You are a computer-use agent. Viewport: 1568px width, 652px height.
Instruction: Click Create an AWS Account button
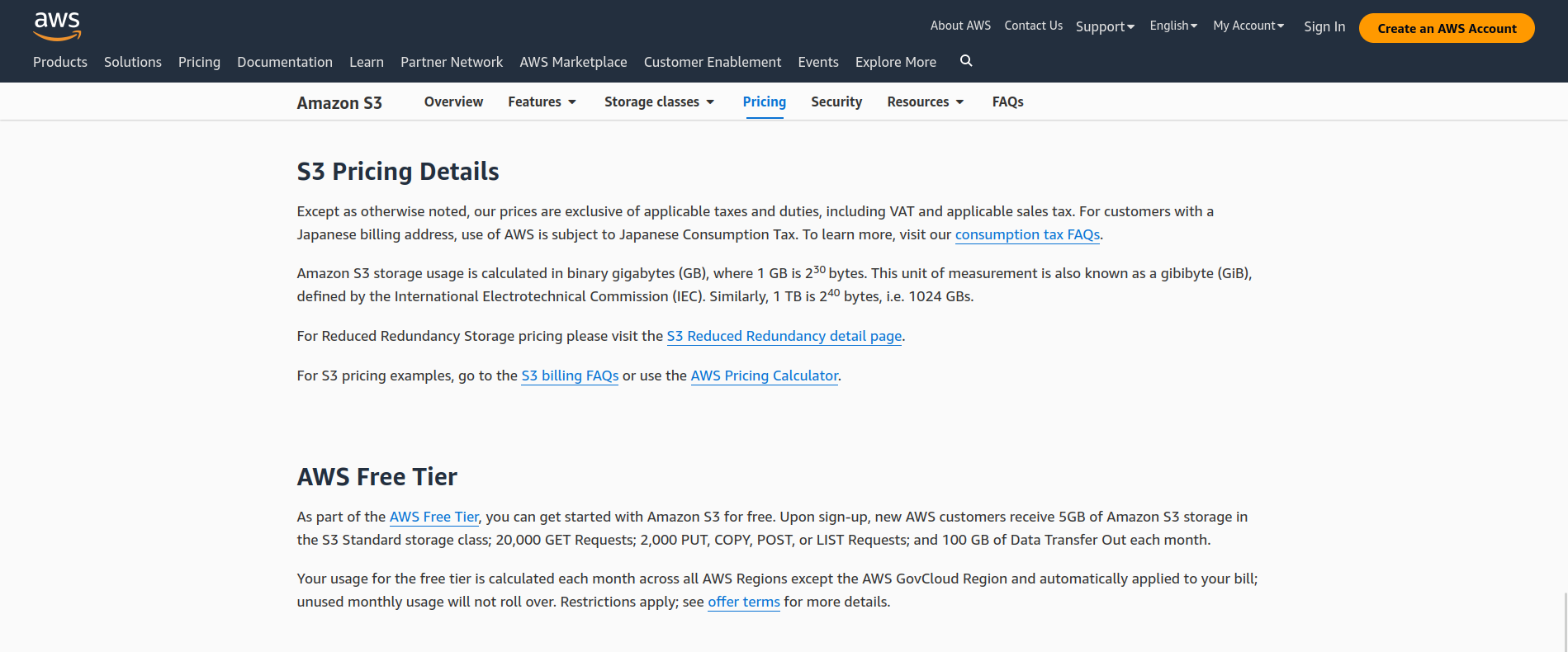pos(1447,28)
